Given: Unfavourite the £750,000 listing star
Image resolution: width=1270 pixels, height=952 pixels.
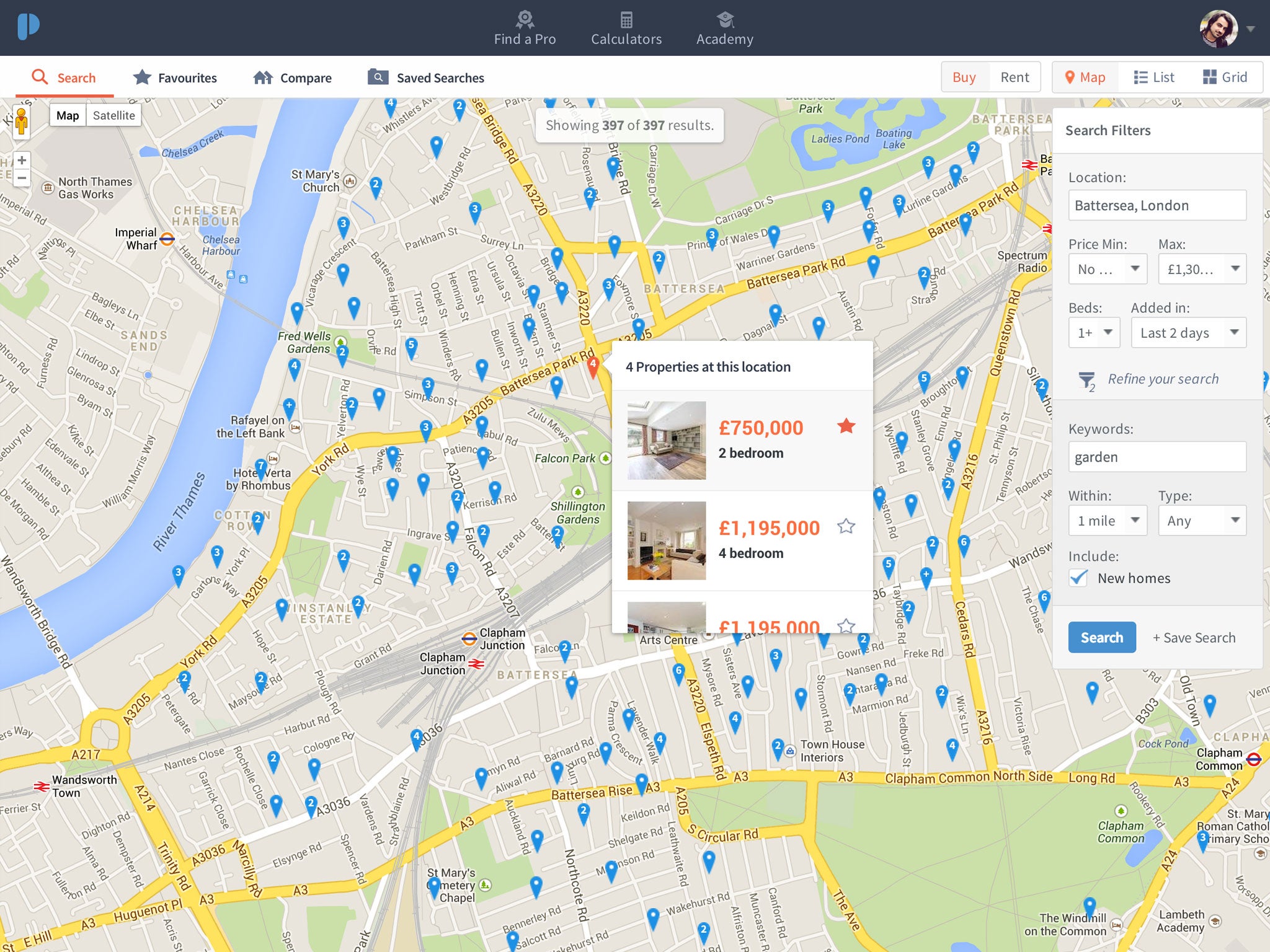Looking at the screenshot, I should 846,426.
